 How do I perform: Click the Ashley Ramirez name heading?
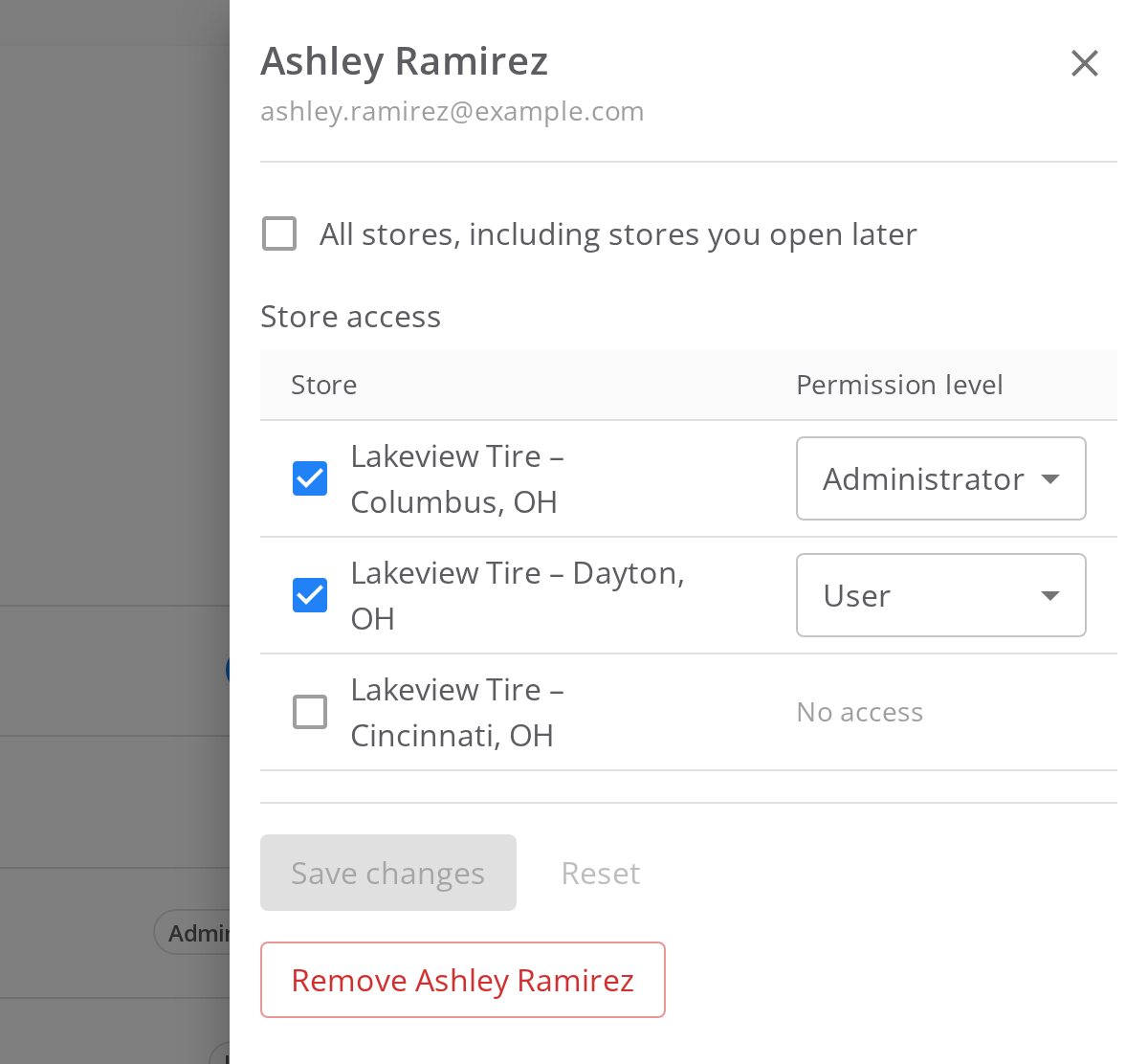tap(405, 61)
